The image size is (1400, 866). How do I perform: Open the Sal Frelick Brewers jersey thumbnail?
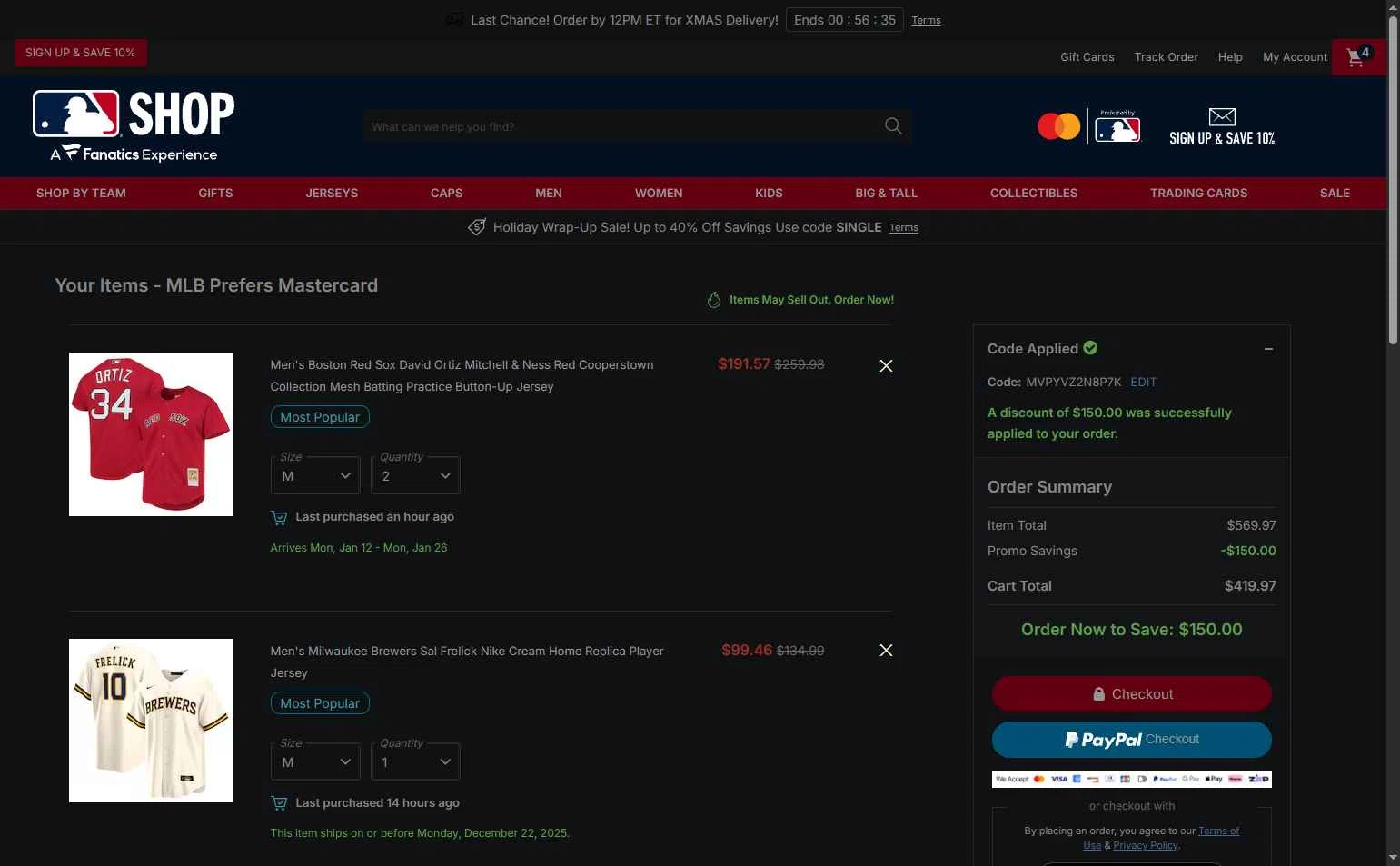pyautogui.click(x=151, y=721)
